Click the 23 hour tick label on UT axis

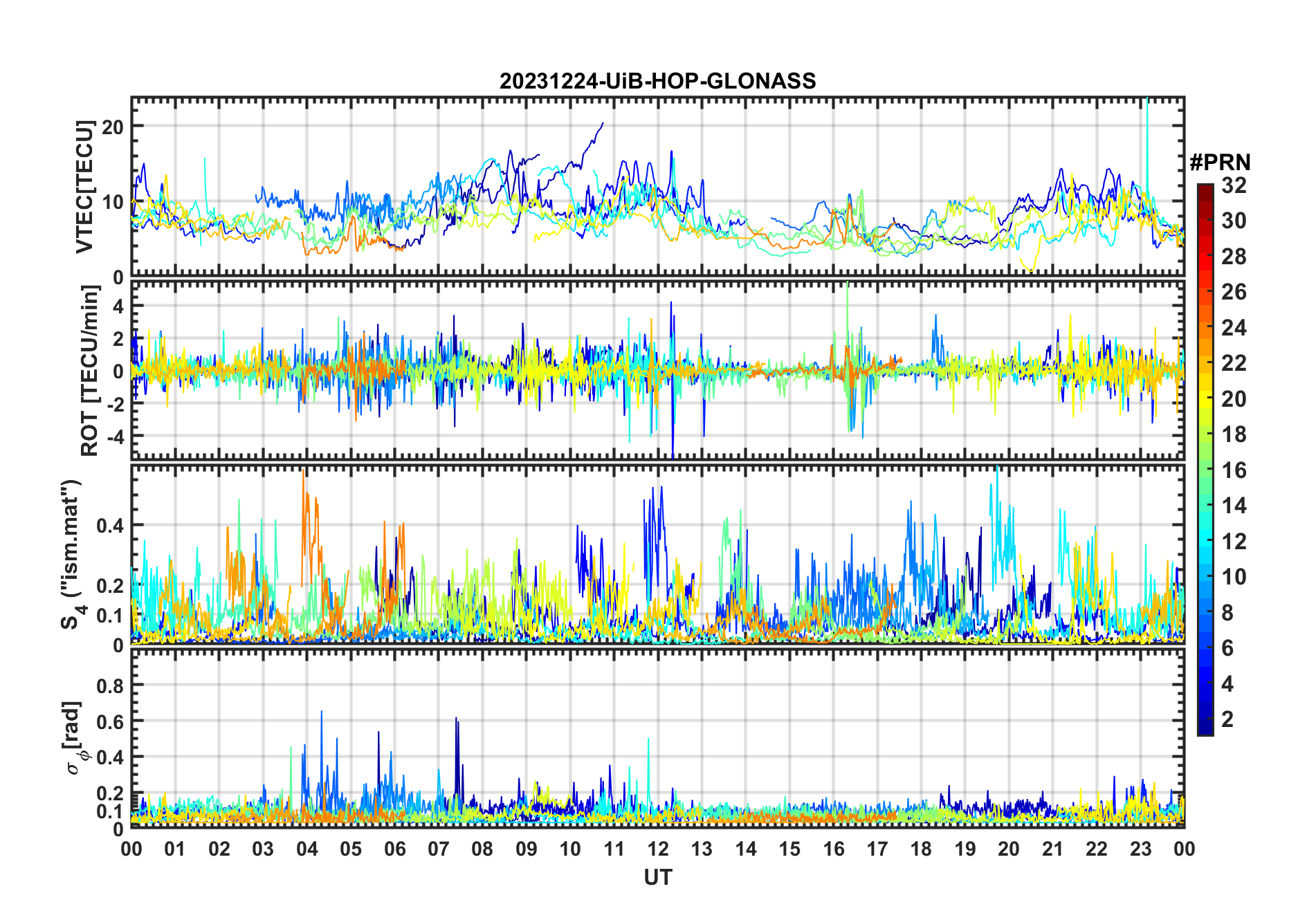(x=1140, y=849)
